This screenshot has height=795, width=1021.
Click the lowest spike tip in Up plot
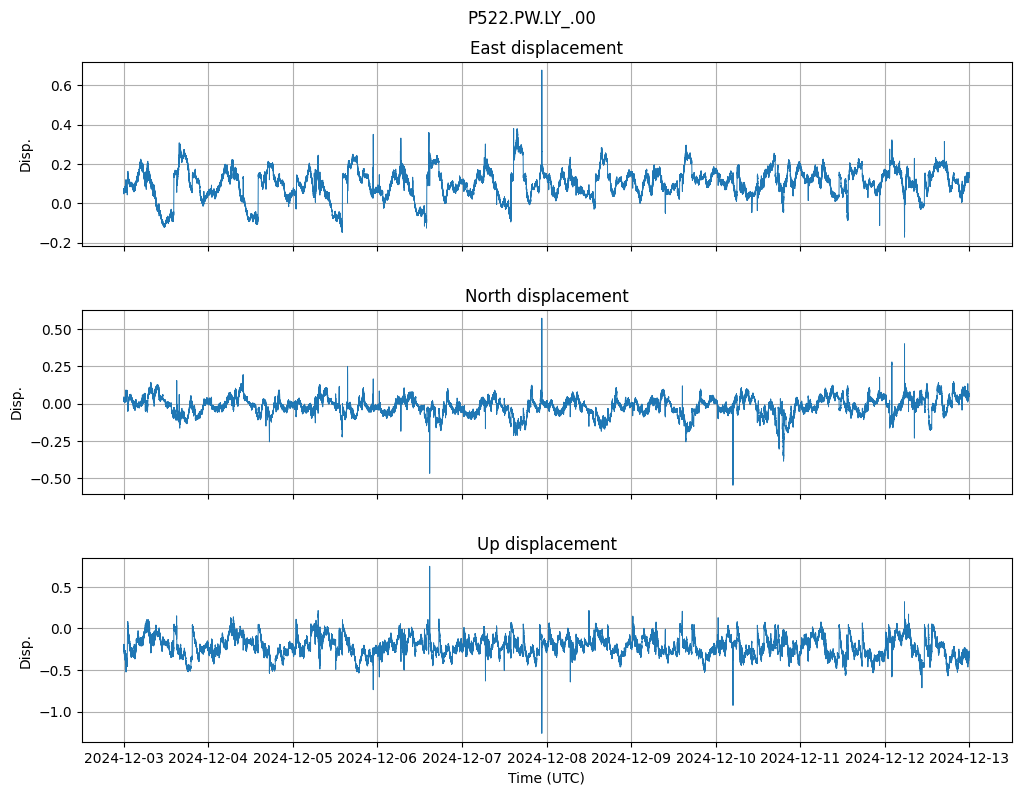542,733
